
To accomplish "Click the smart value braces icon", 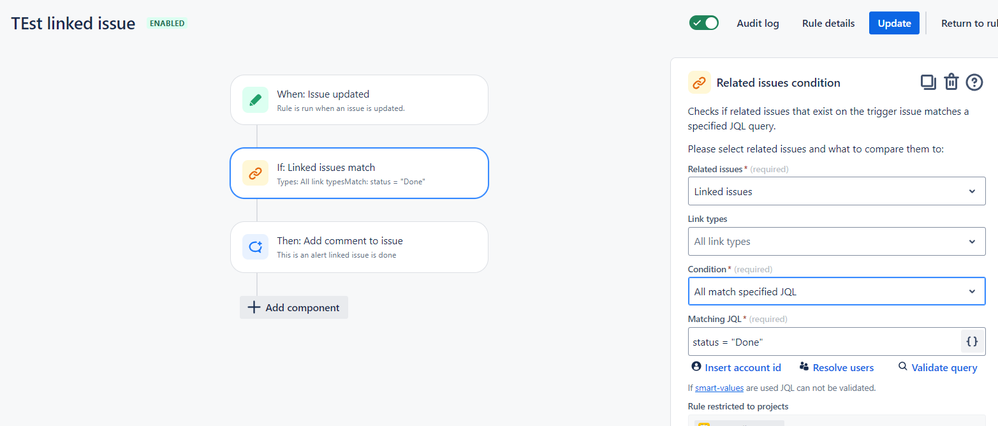I will pos(971,342).
